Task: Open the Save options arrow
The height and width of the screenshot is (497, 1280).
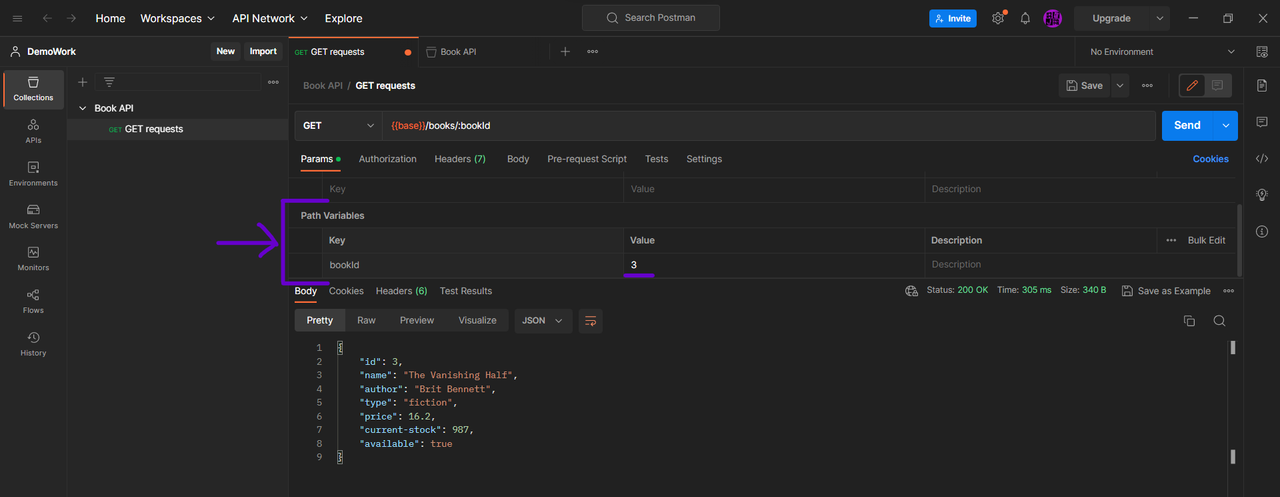Action: coord(1120,86)
